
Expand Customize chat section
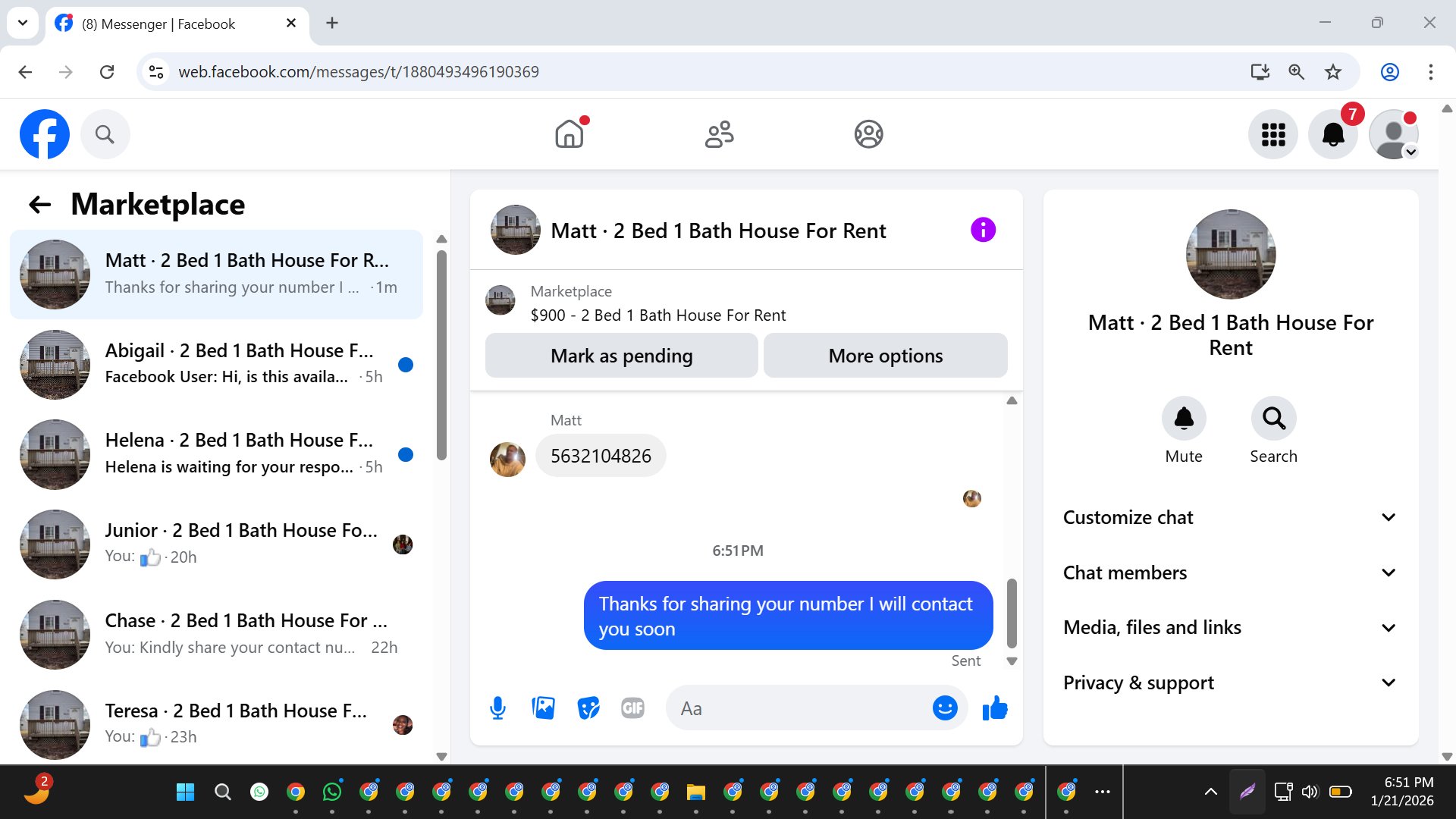(1230, 517)
